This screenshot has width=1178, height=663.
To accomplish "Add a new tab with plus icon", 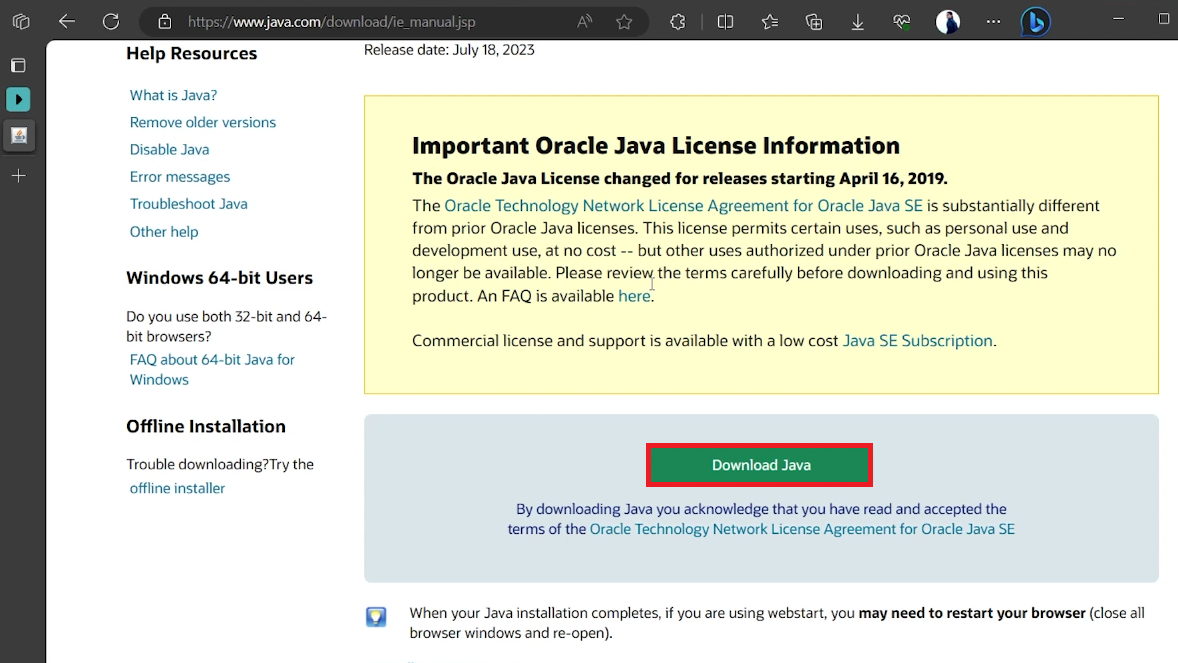I will tap(18, 176).
